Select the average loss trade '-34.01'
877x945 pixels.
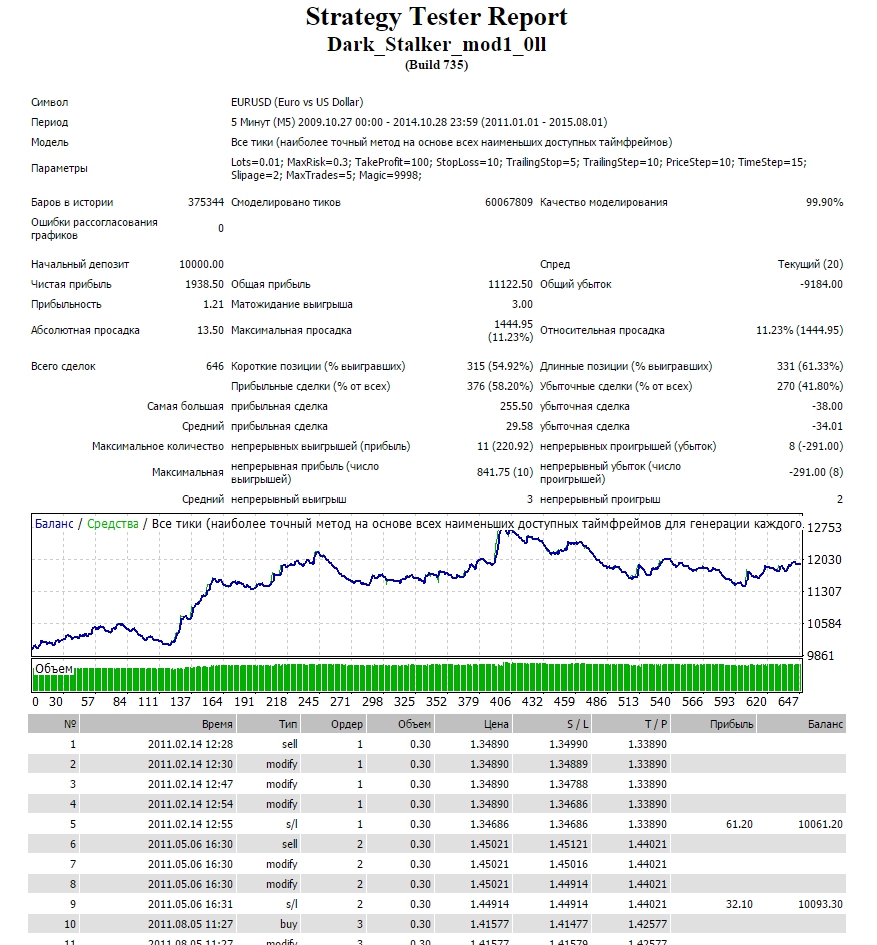point(828,427)
